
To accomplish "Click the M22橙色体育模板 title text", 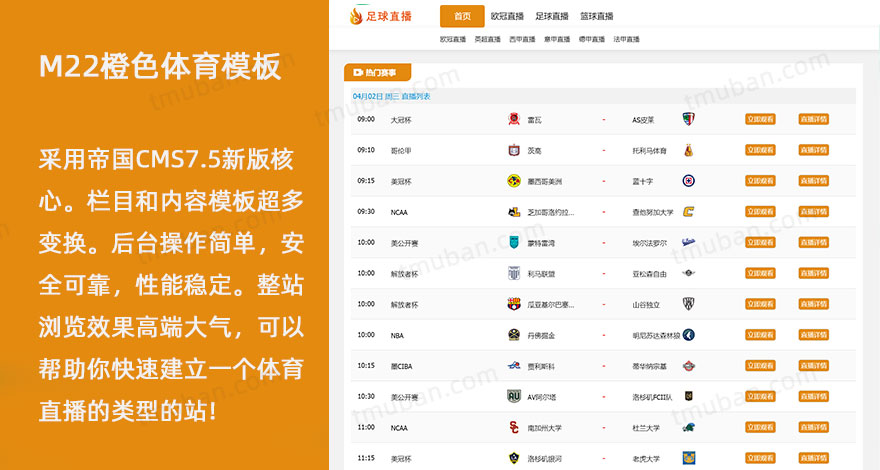I will (160, 66).
